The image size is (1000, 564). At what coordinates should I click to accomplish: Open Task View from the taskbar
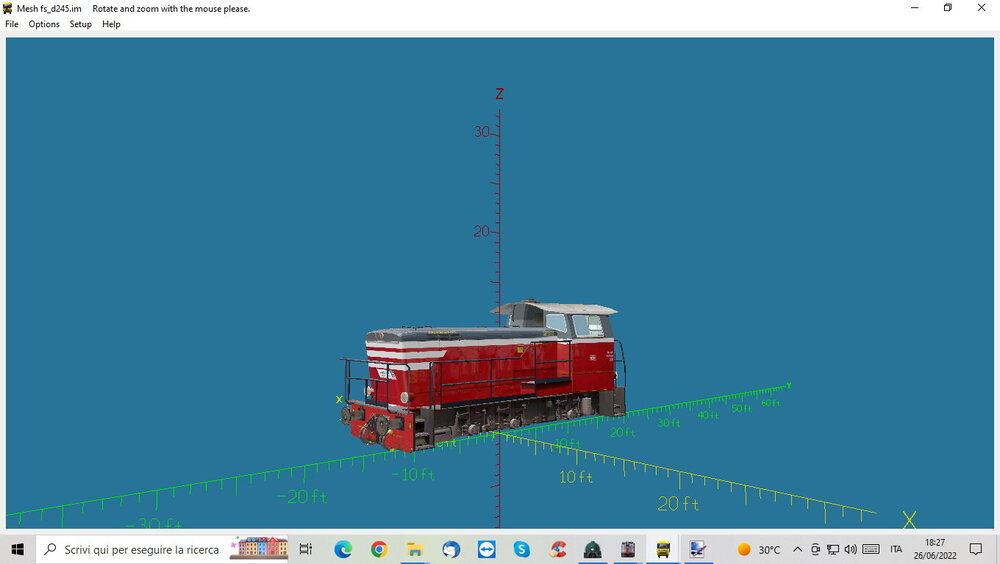pyautogui.click(x=306, y=549)
